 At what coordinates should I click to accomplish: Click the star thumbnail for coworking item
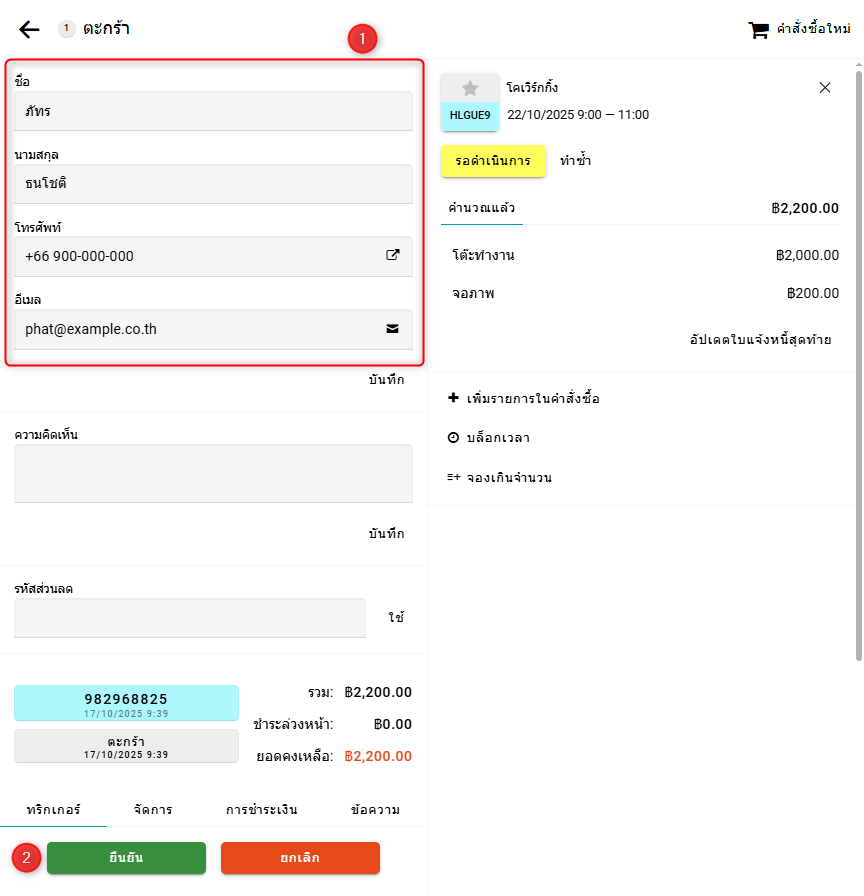(470, 88)
